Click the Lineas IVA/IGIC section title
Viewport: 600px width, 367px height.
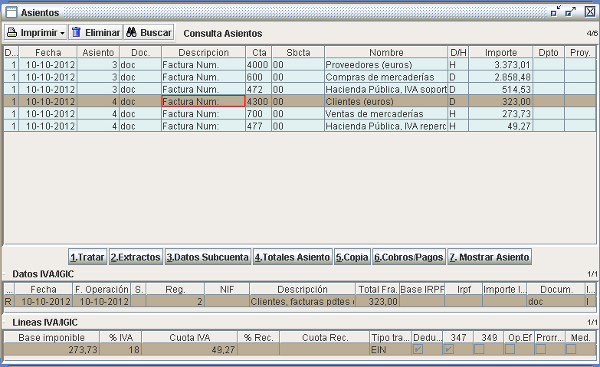[x=45, y=323]
